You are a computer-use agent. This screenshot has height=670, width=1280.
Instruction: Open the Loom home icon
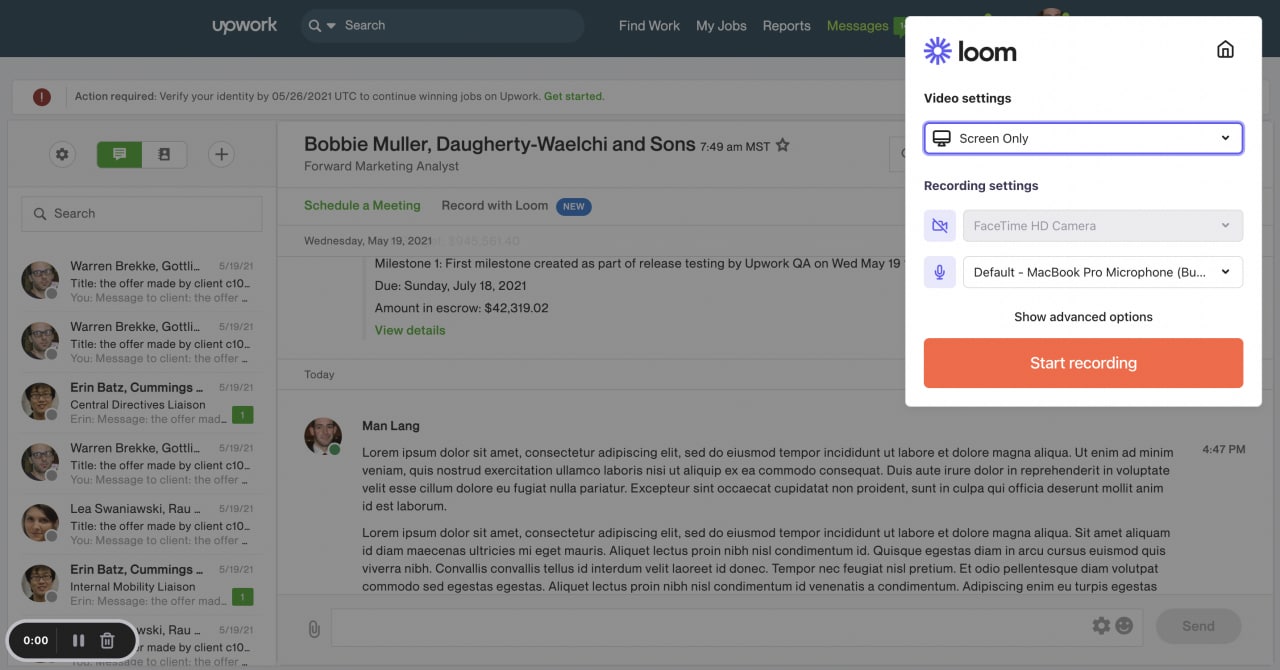[1225, 50]
